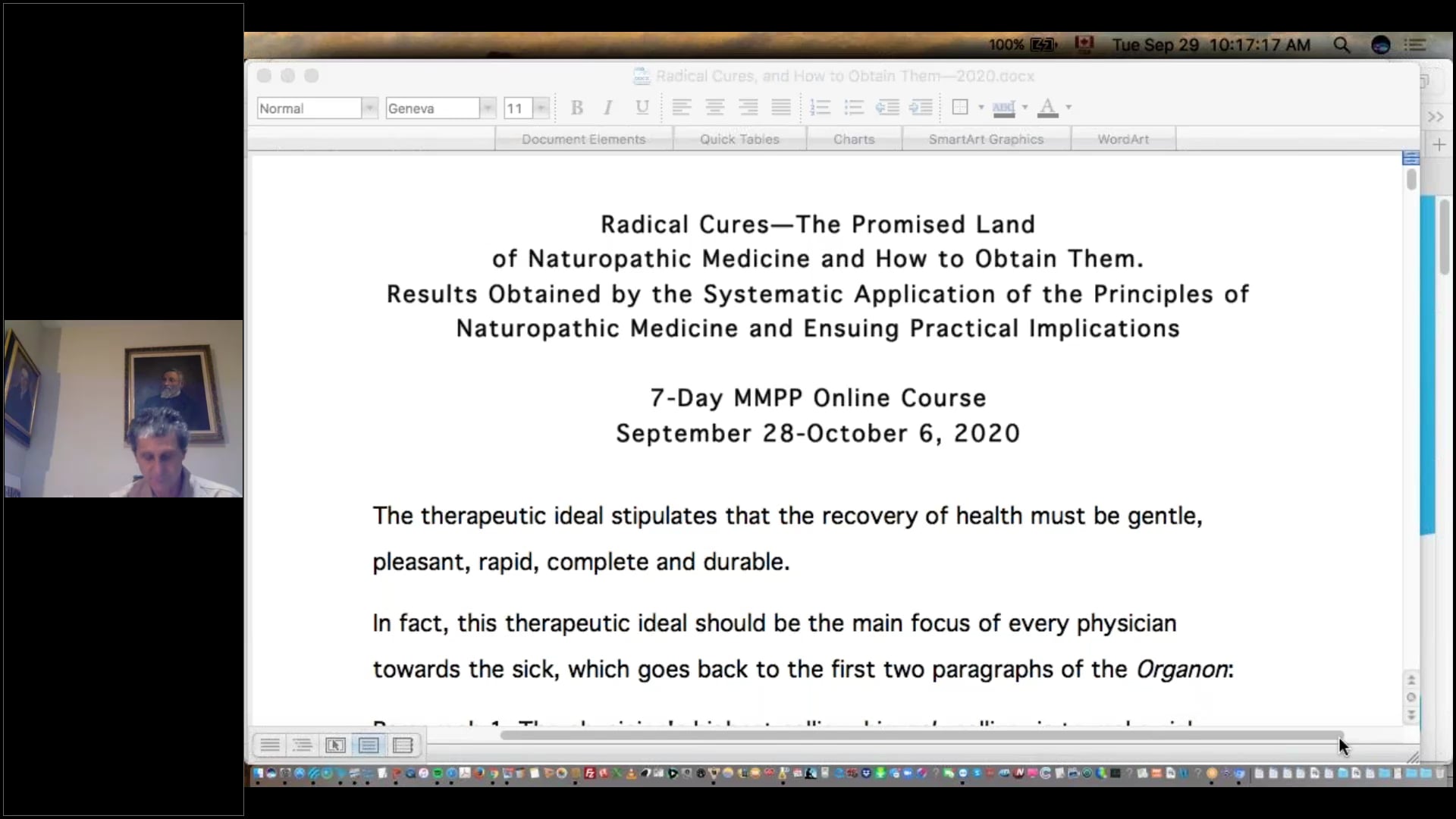Image resolution: width=1456 pixels, height=819 pixels.
Task: Increase the paragraph indent
Action: 922,108
